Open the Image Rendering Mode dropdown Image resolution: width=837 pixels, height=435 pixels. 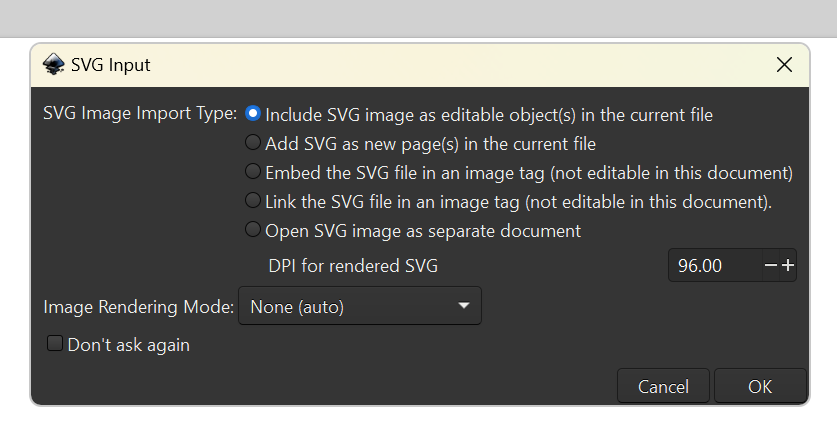pos(360,306)
